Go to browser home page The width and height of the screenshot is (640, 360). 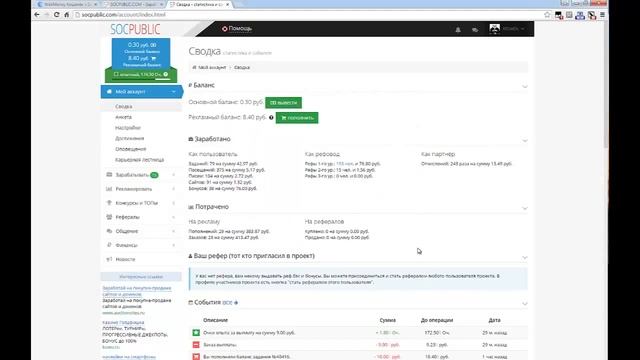[x=67, y=15]
